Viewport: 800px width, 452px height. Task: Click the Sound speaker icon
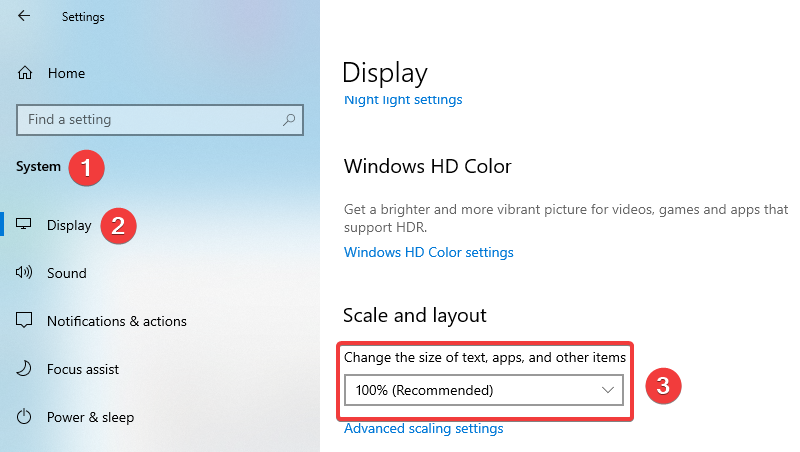23,272
